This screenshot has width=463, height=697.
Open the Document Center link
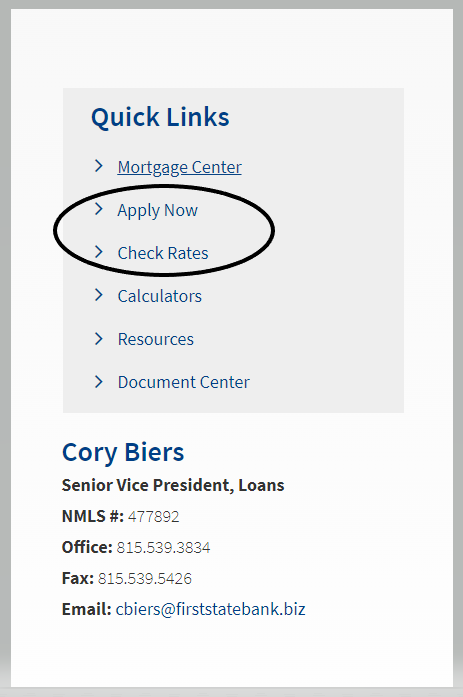click(x=184, y=382)
